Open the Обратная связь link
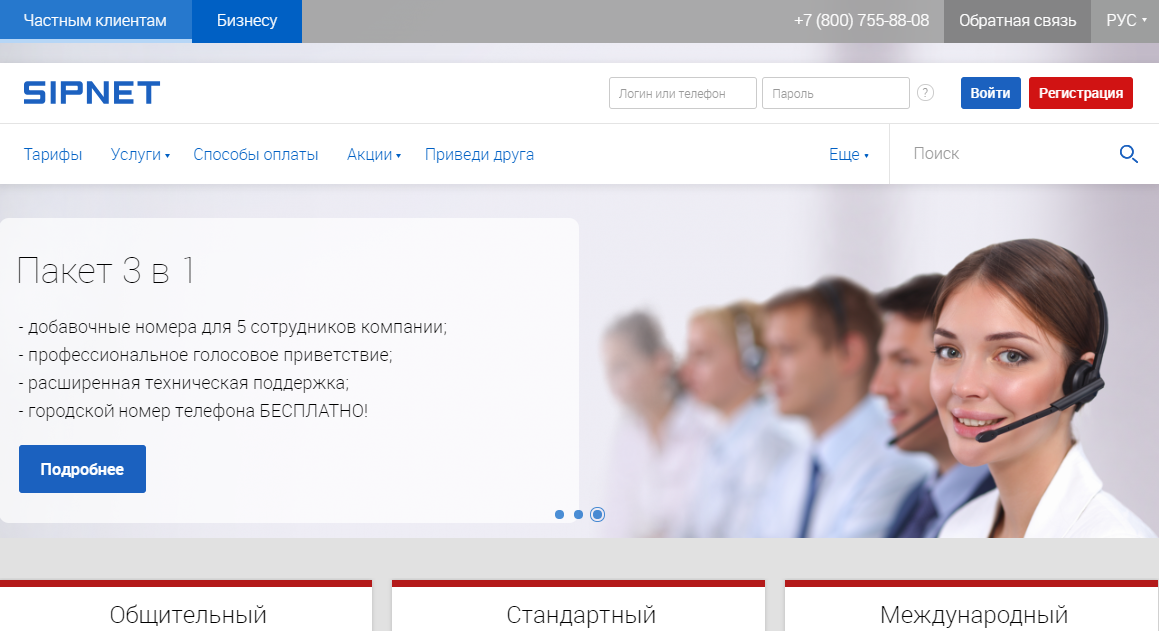Screen dimensions: 1159x631 tap(1017, 20)
